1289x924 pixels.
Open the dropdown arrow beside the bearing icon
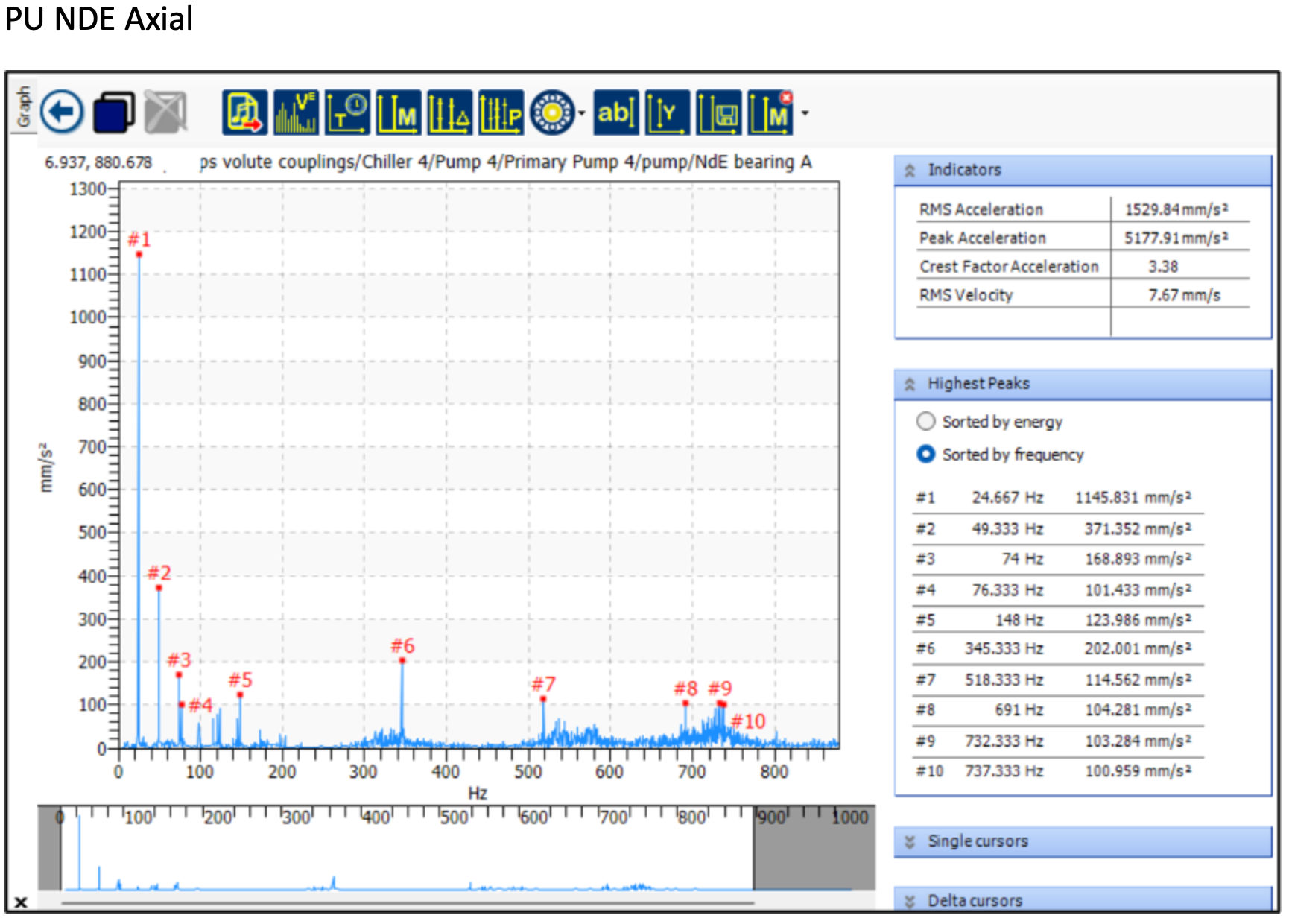point(582,113)
